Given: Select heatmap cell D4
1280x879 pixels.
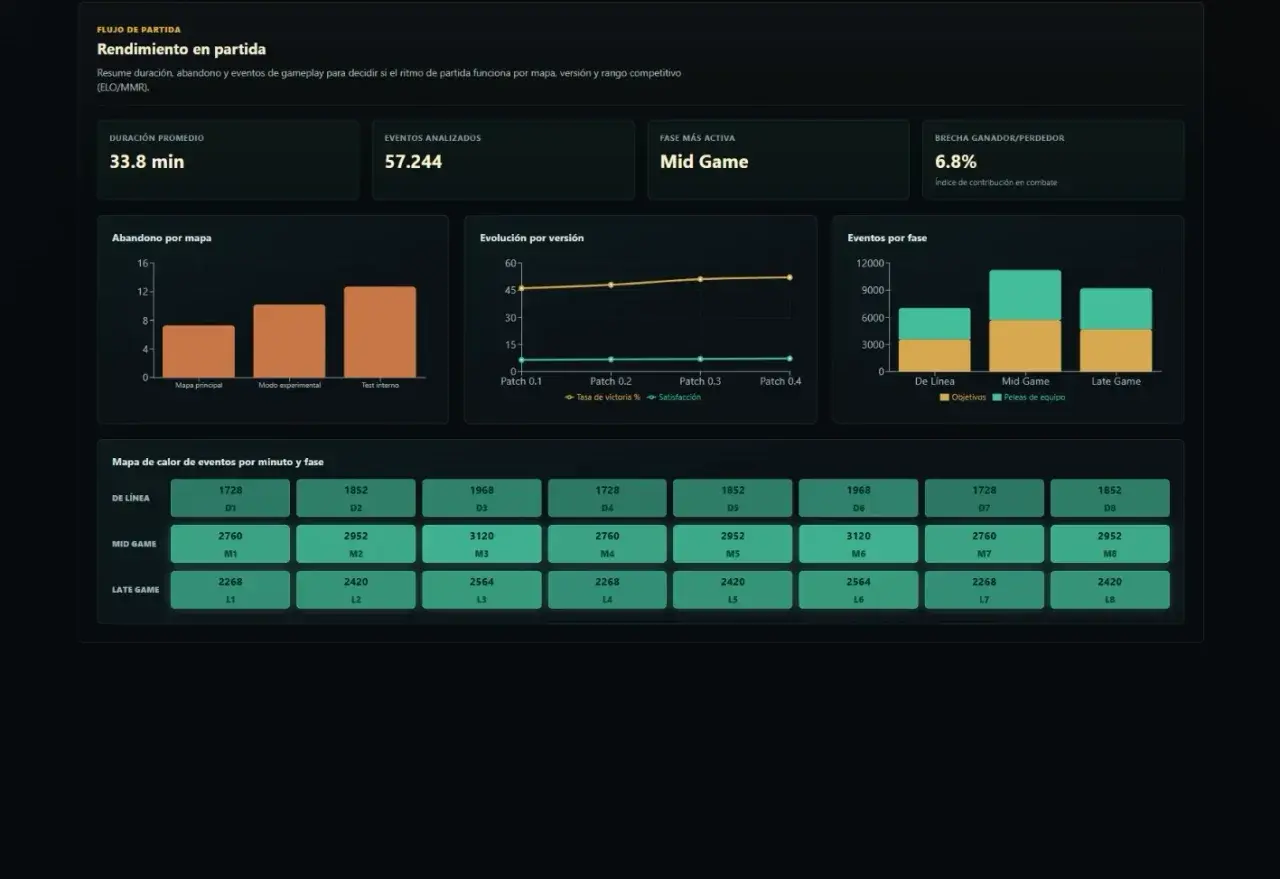Looking at the screenshot, I should (x=607, y=498).
